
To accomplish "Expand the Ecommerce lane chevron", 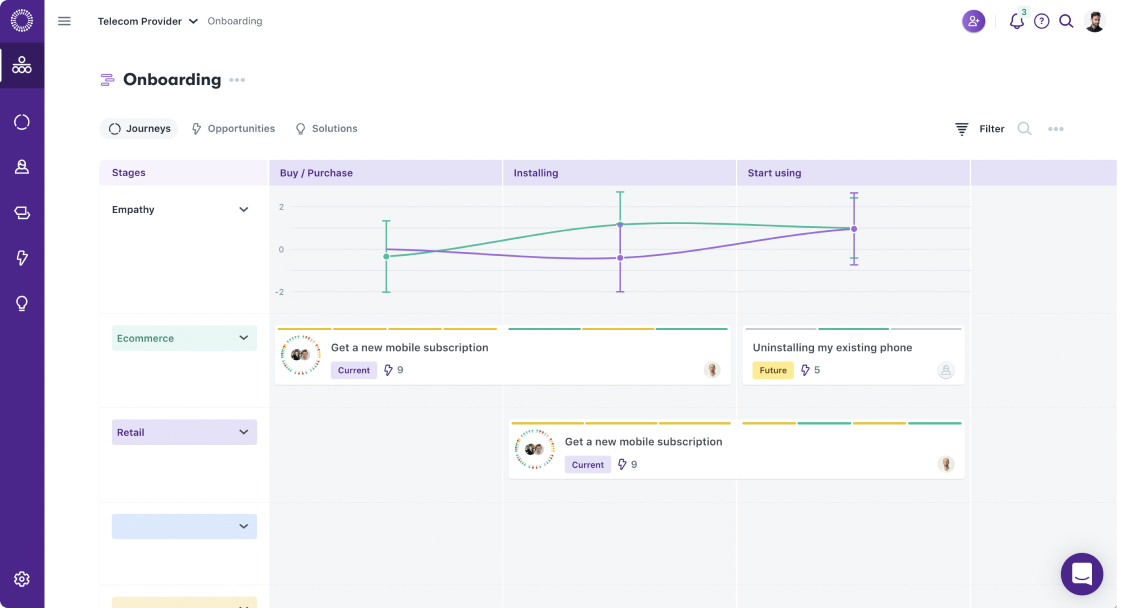I will point(243,338).
